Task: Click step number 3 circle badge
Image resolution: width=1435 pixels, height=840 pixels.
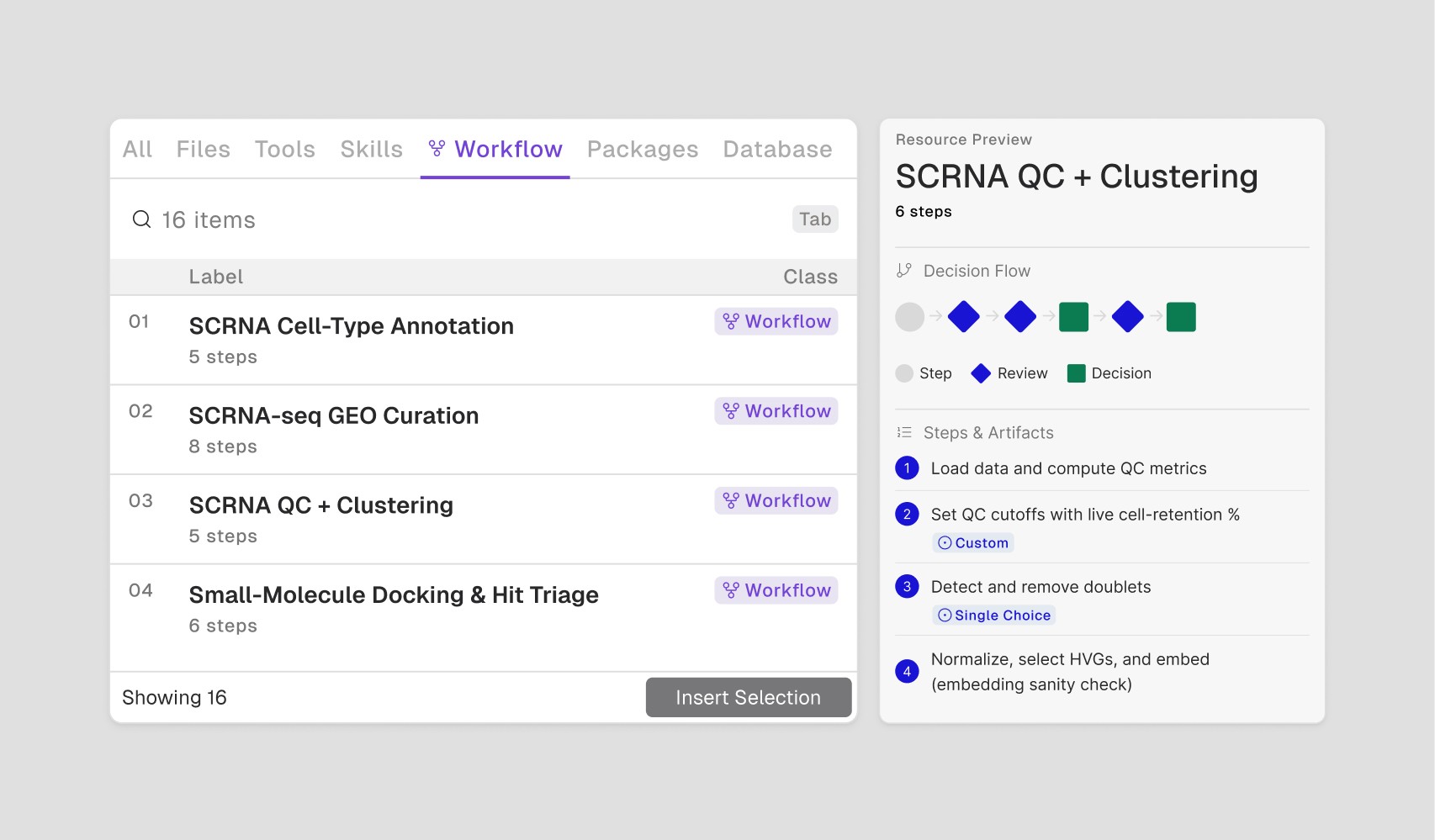Action: 907,586
